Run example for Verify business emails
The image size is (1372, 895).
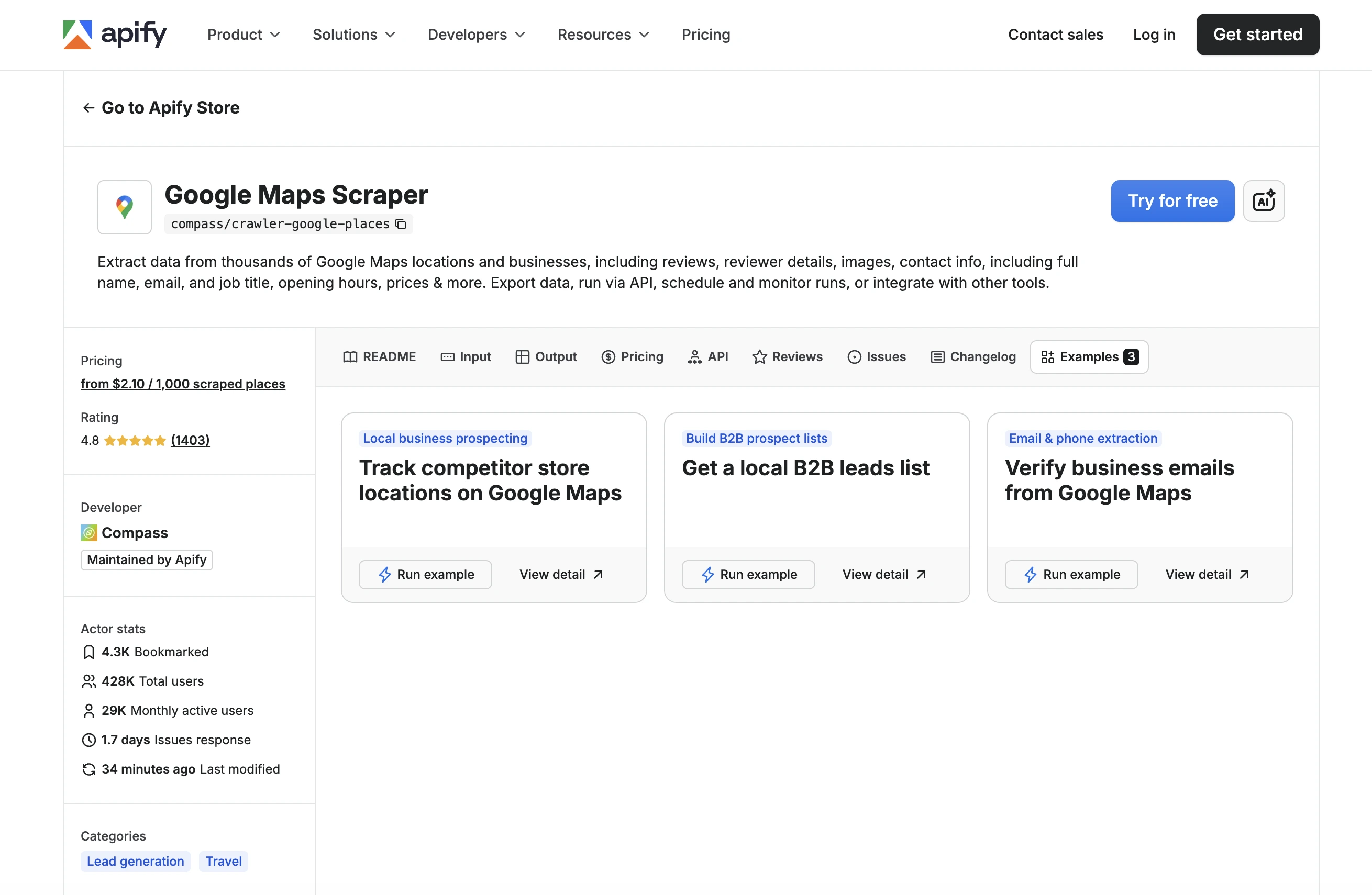(x=1071, y=575)
